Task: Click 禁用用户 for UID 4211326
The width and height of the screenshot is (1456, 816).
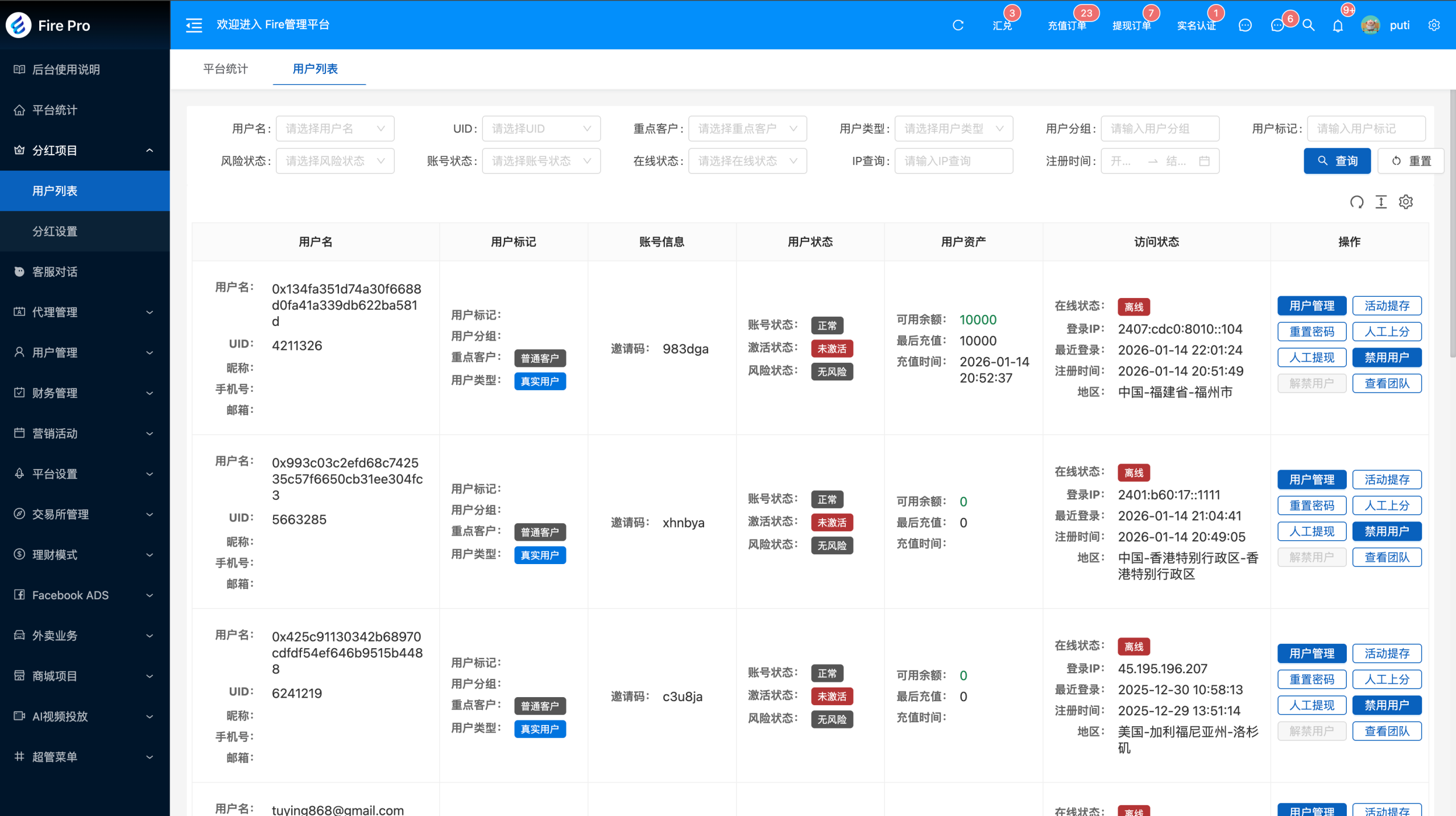Action: [1387, 357]
